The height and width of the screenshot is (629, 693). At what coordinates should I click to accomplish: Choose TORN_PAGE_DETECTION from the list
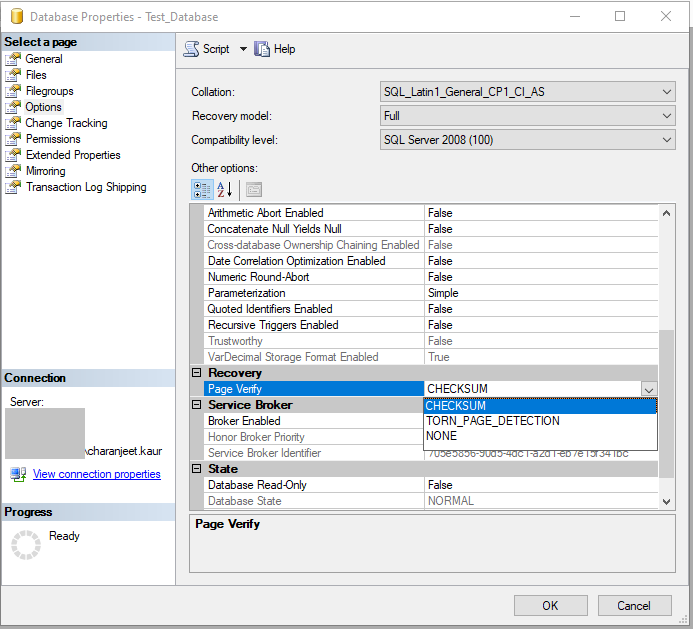[x=540, y=421]
